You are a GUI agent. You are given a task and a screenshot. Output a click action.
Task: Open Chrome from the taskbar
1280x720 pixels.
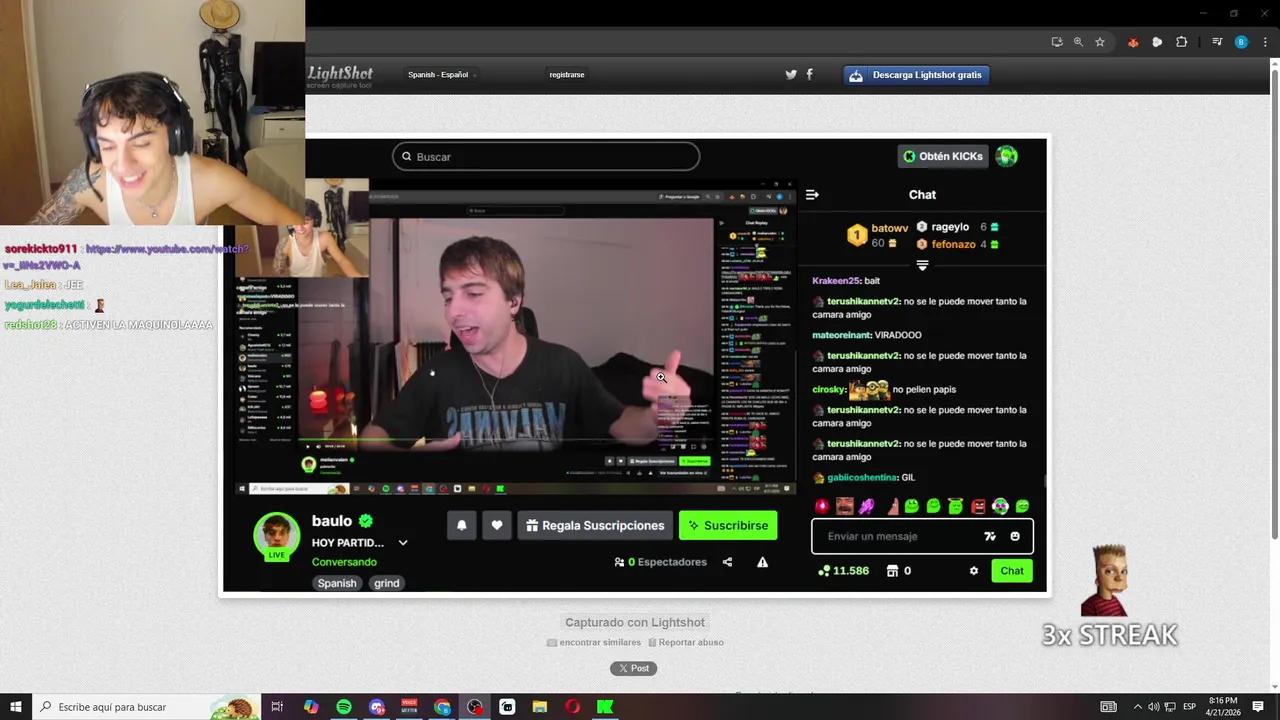[x=442, y=707]
